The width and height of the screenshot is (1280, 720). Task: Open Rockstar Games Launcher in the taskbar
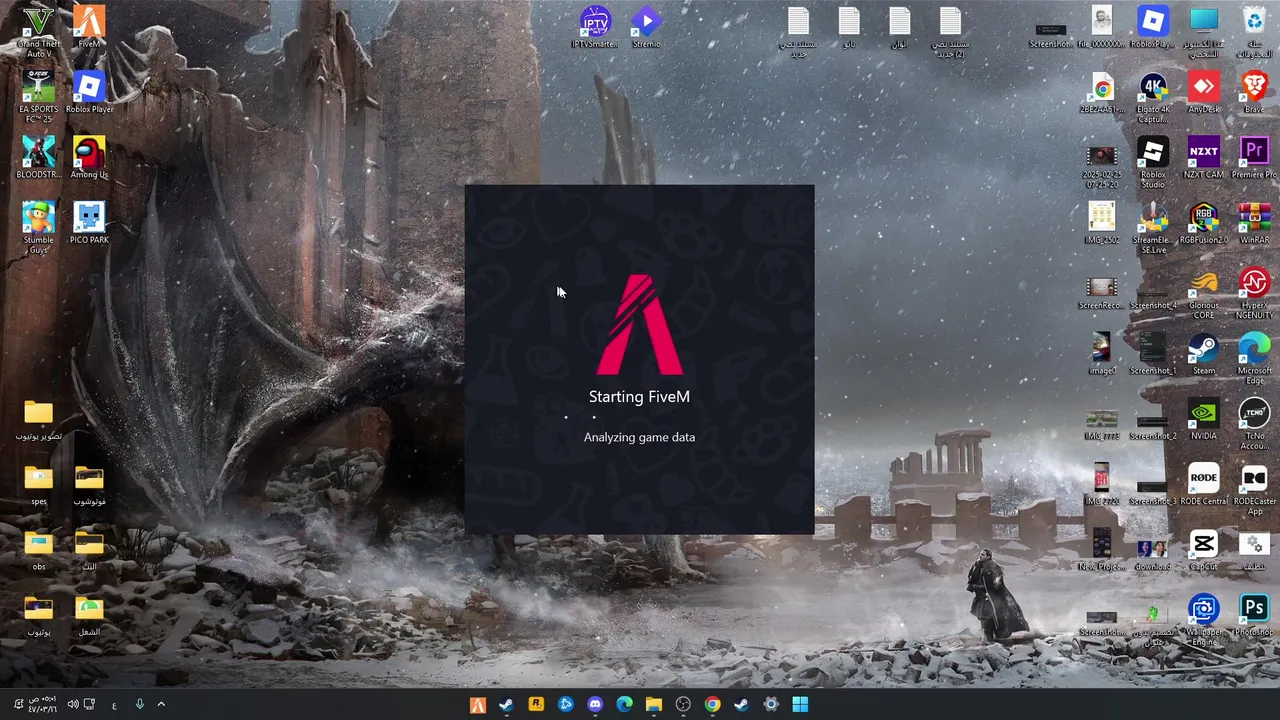(536, 705)
